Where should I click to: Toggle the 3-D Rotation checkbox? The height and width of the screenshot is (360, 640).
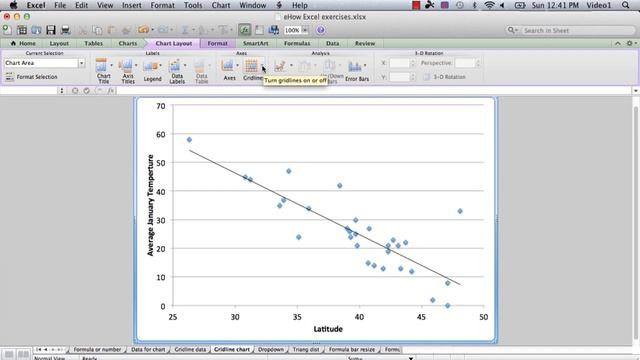point(426,77)
